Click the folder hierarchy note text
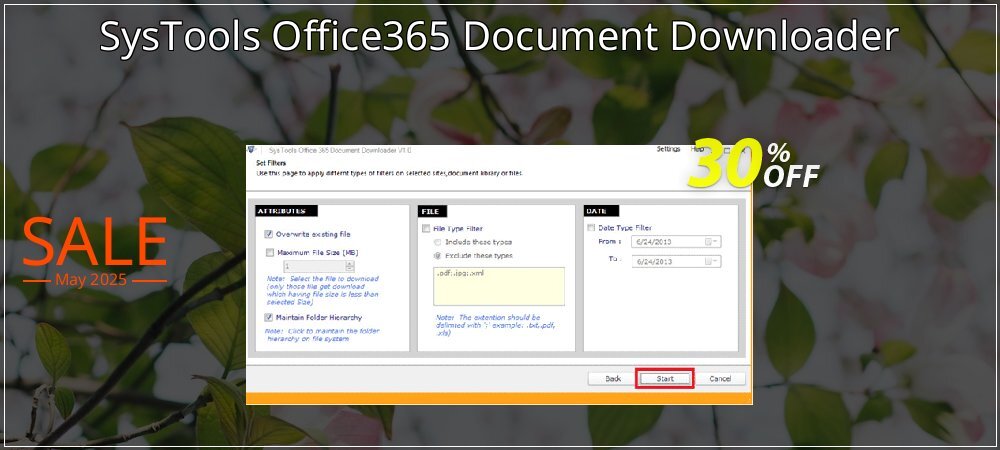This screenshot has width=1000, height=450. point(323,335)
